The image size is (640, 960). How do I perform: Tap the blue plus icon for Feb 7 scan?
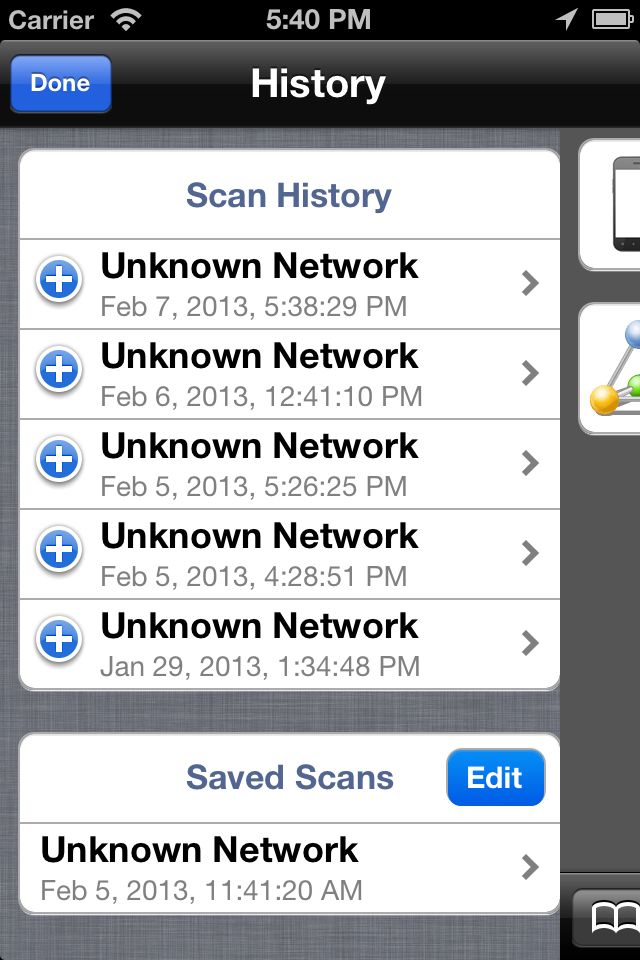click(x=59, y=280)
